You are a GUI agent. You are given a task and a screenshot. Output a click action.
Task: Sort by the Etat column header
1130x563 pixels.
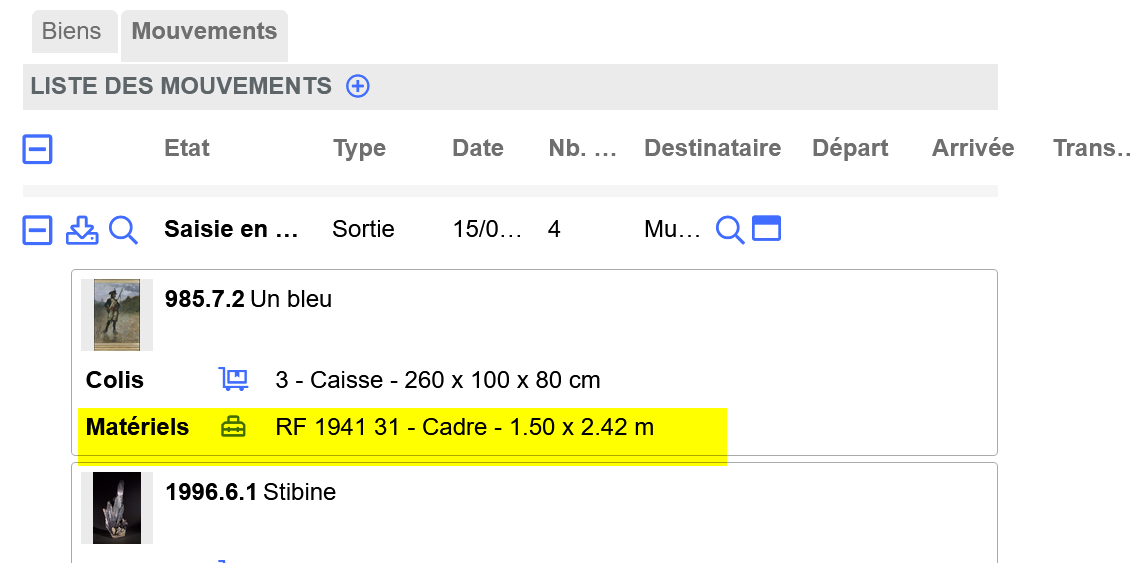point(187,148)
